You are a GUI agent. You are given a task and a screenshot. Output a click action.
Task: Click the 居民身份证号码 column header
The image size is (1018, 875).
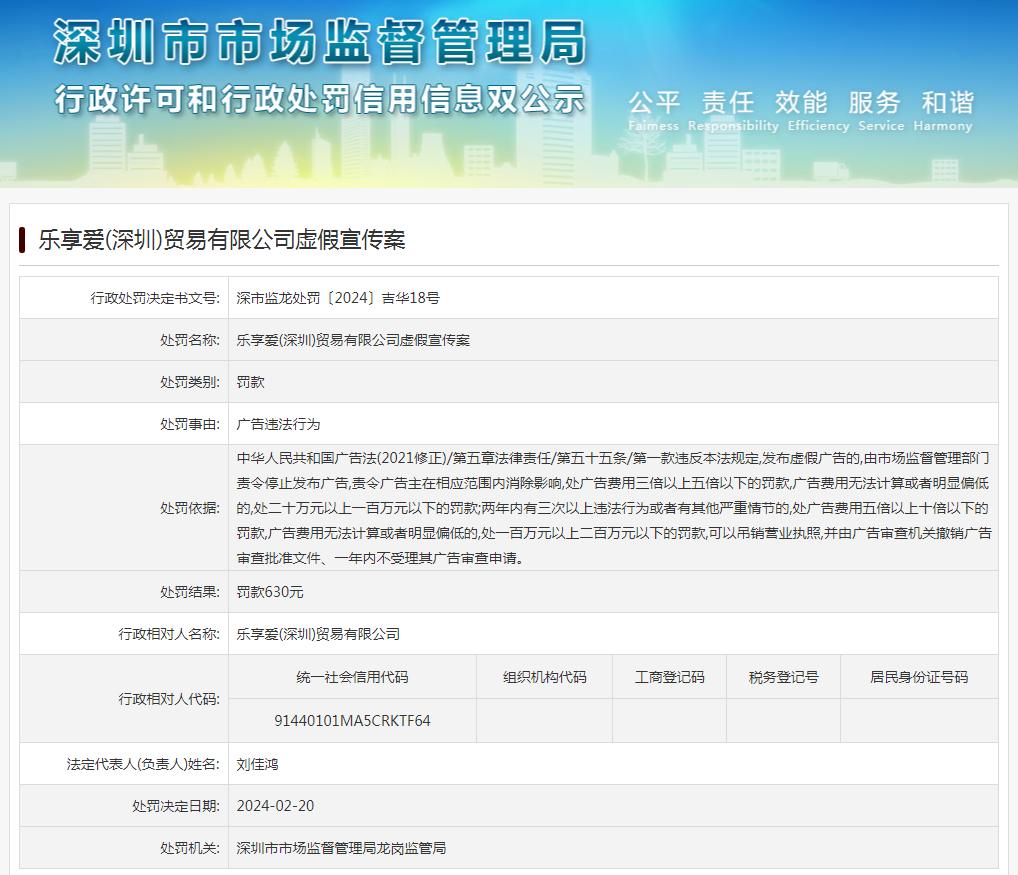(x=918, y=677)
